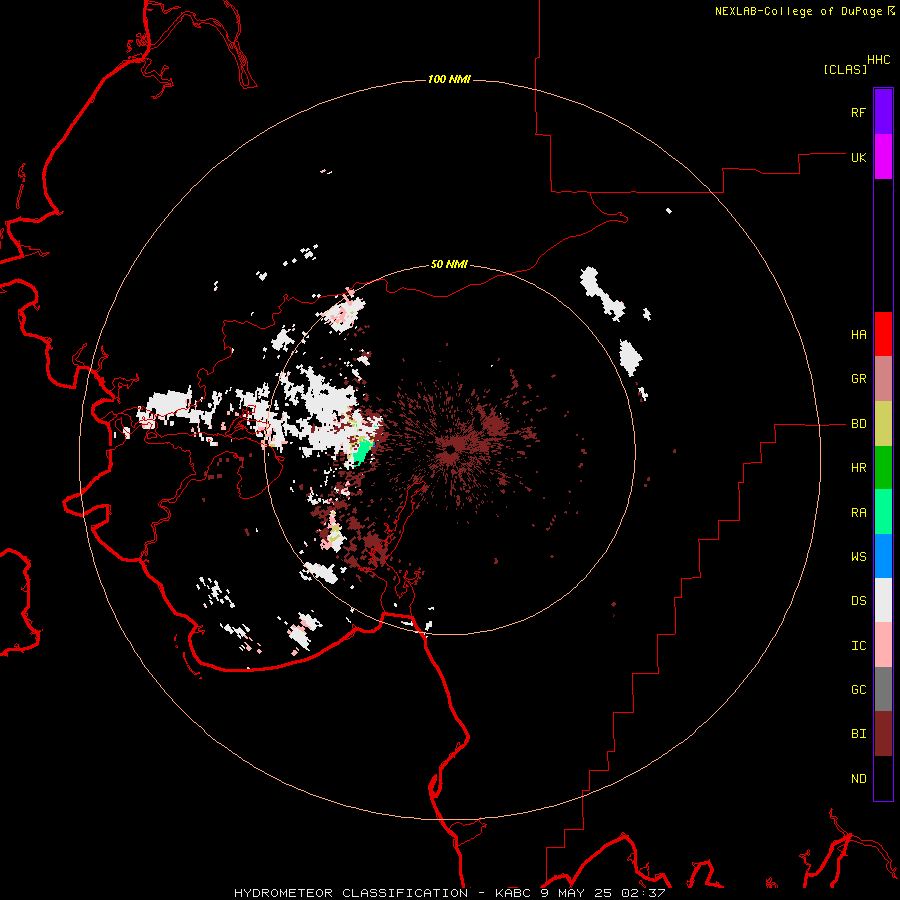Click the RA legend label
Viewport: 900px width, 900px height.
point(858,513)
